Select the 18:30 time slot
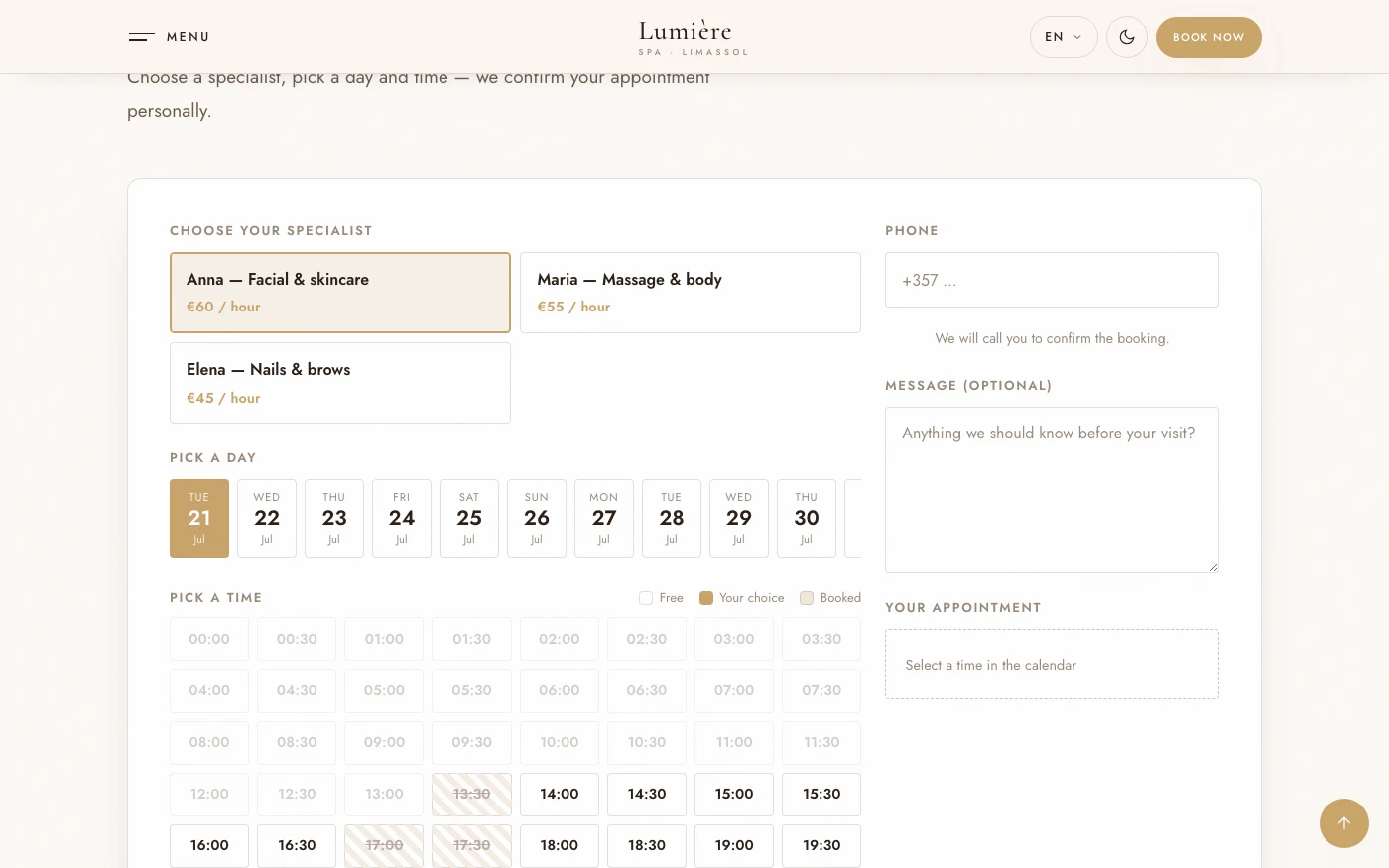This screenshot has height=868, width=1389. pos(647,845)
